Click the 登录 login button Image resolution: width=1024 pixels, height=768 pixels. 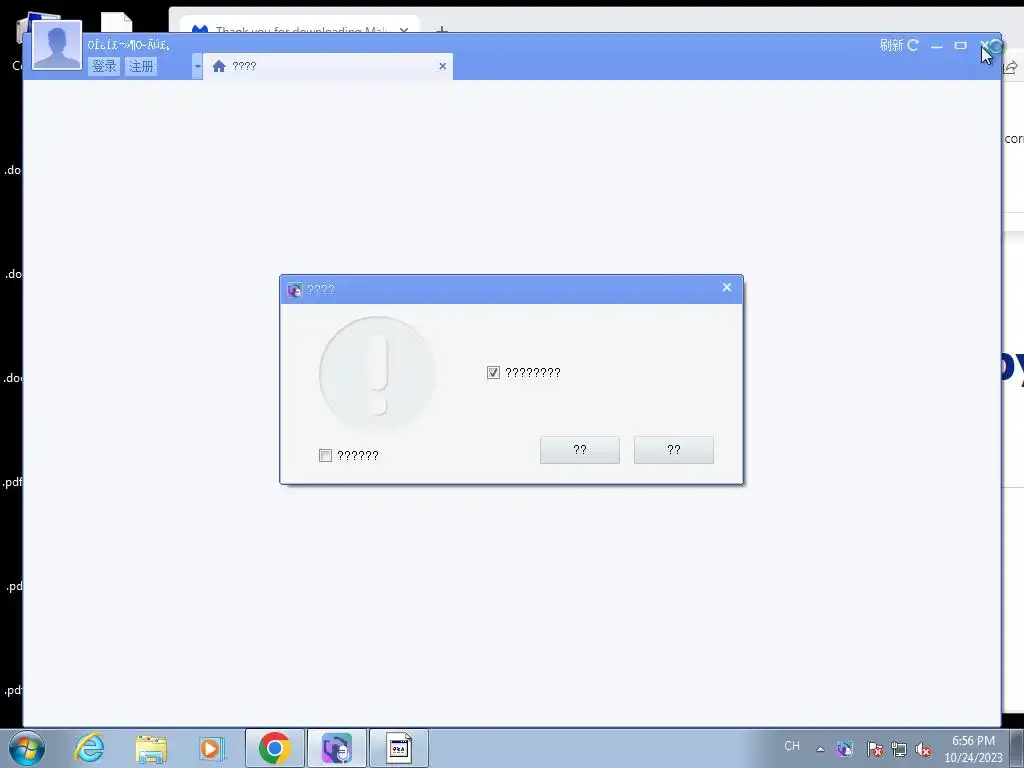[x=104, y=66]
